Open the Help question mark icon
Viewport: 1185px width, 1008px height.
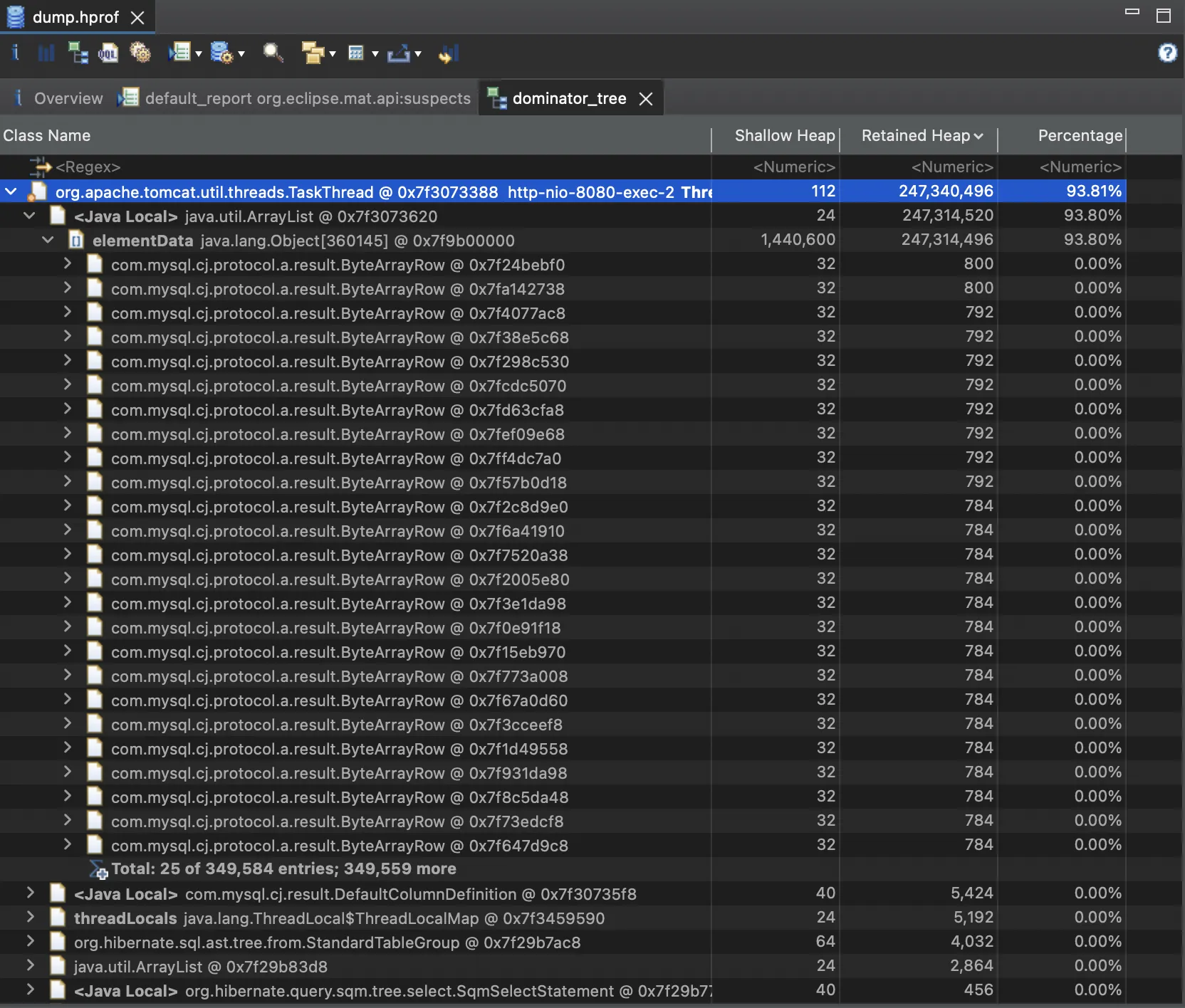1167,53
